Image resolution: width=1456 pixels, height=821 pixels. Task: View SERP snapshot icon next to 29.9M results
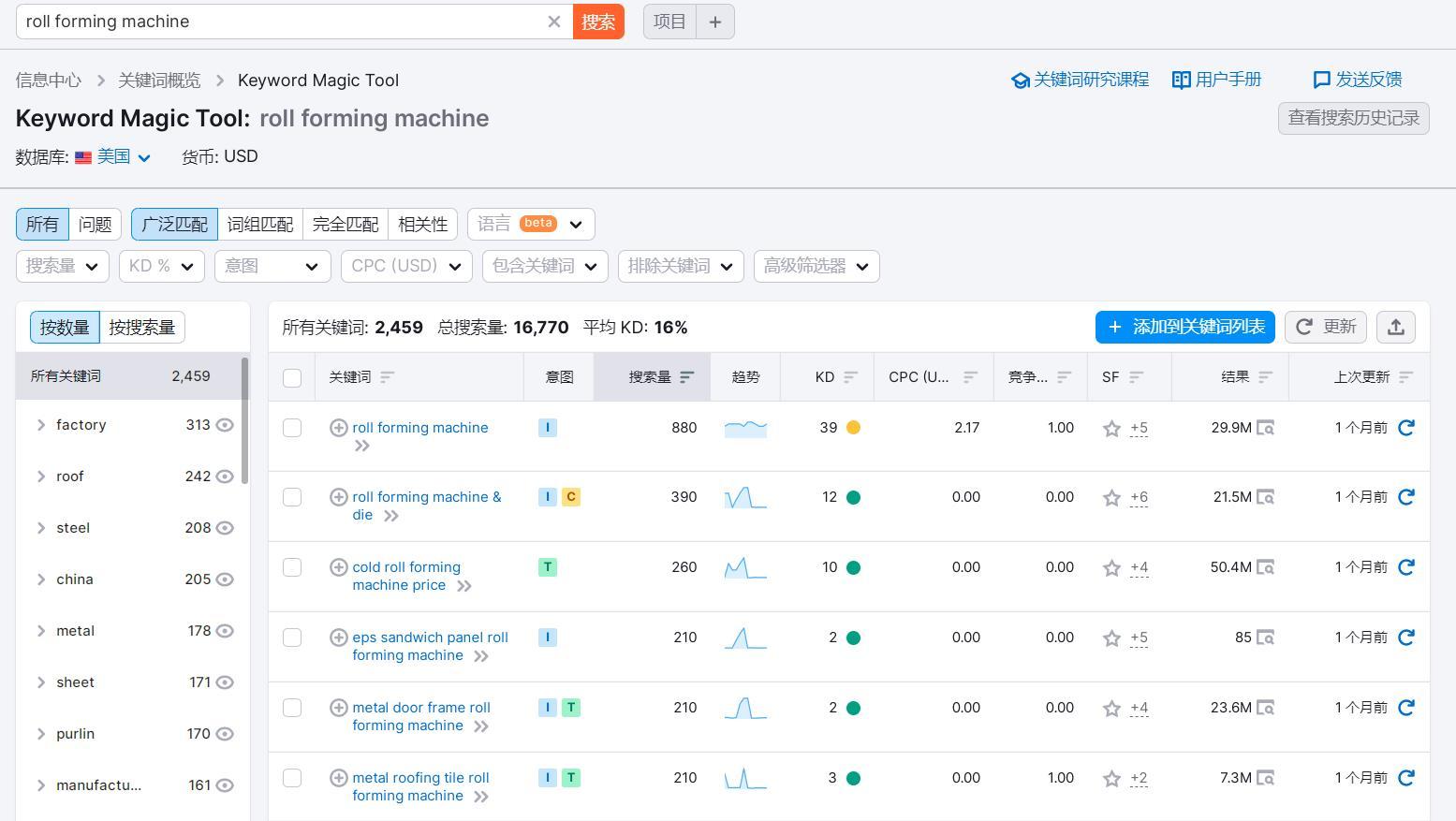pyautogui.click(x=1267, y=428)
